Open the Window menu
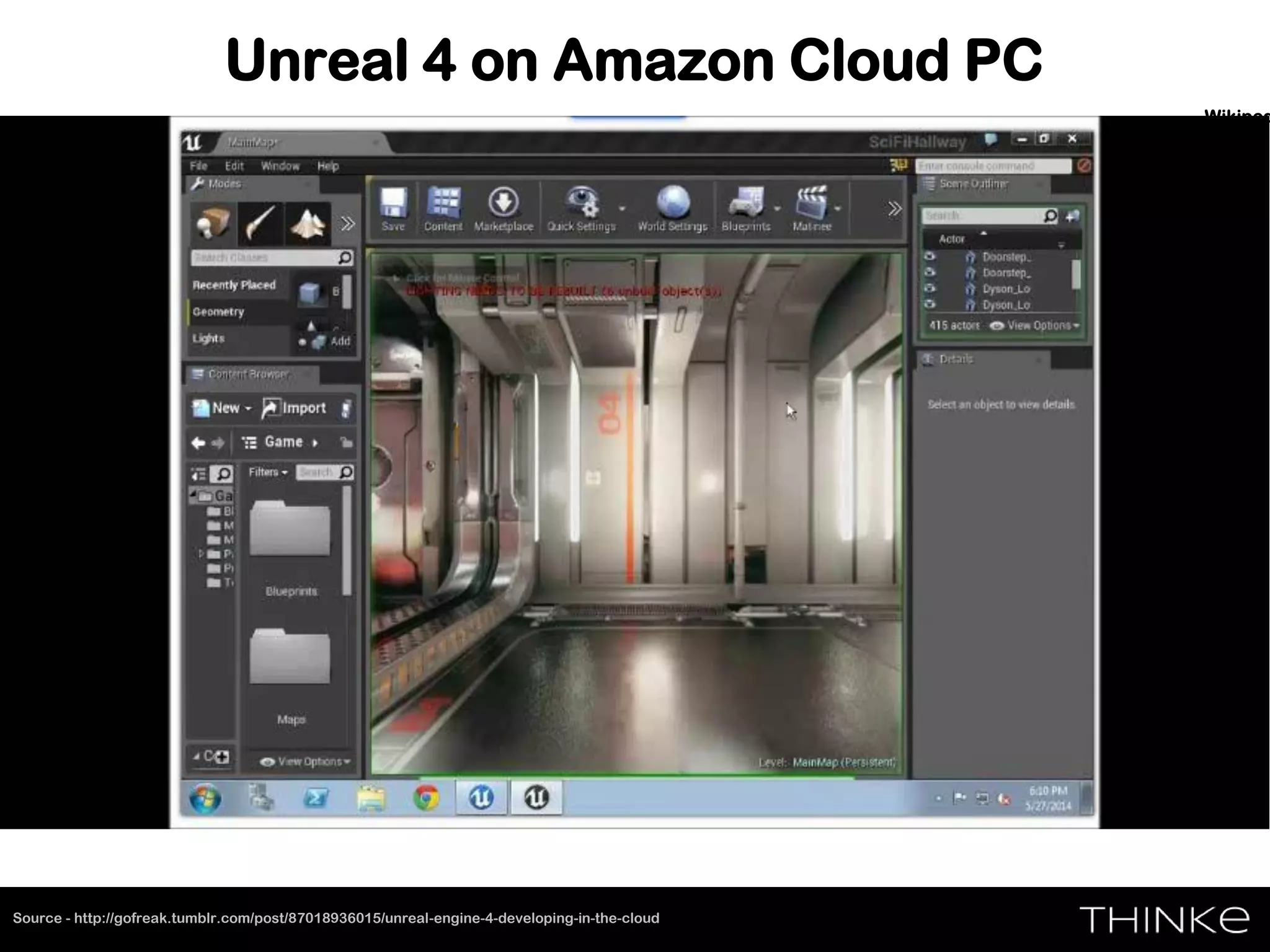This screenshot has height=952, width=1270. (280, 166)
